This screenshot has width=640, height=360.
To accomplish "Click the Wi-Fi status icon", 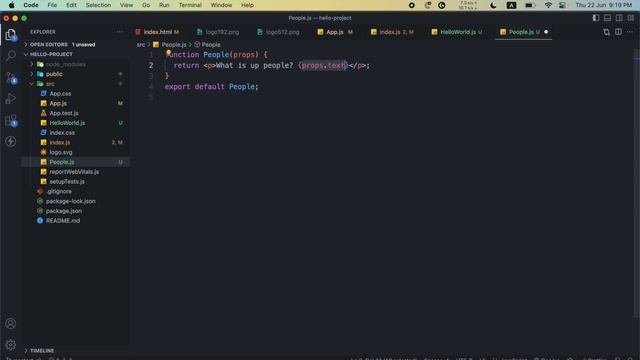I will coord(548,5).
